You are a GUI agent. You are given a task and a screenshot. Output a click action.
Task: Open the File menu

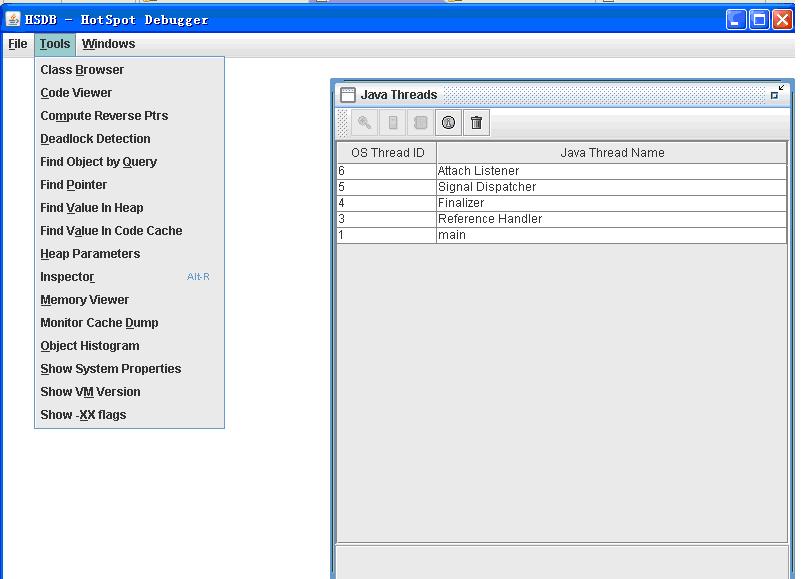tap(18, 44)
